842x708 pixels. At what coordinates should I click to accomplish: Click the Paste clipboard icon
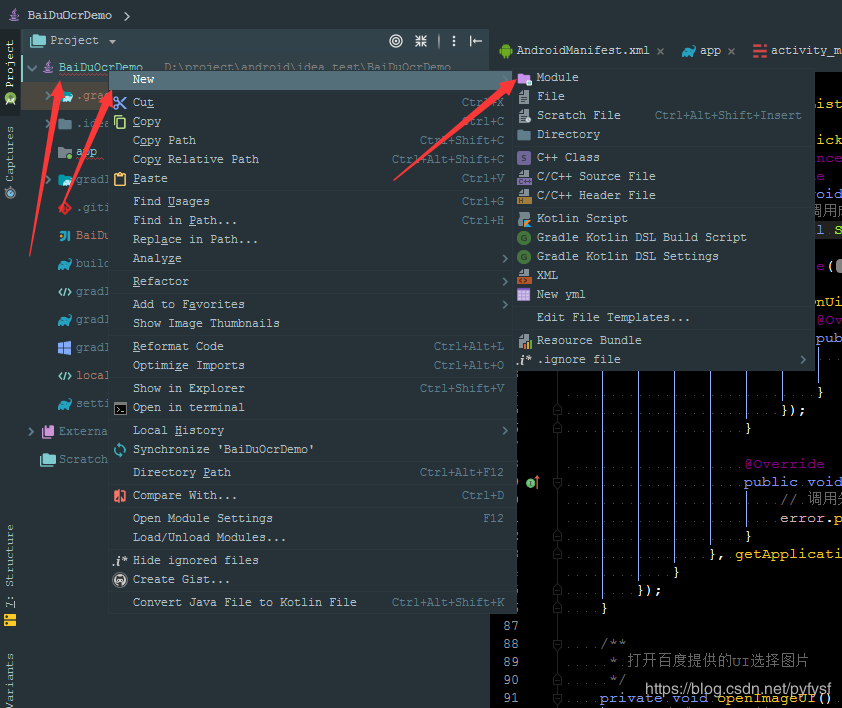pos(120,179)
